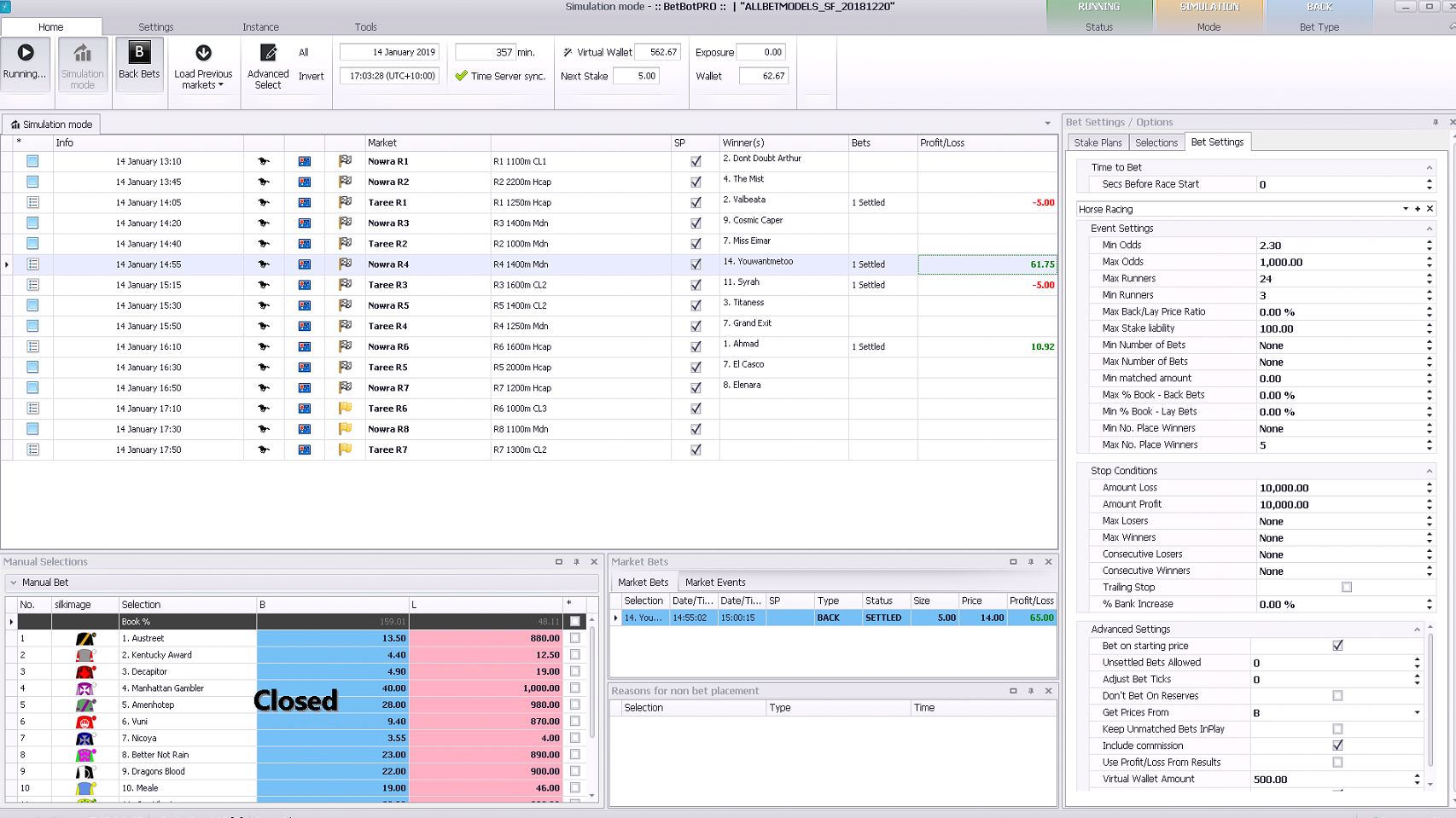
Task: Click the Min Odds value field
Action: point(1339,245)
